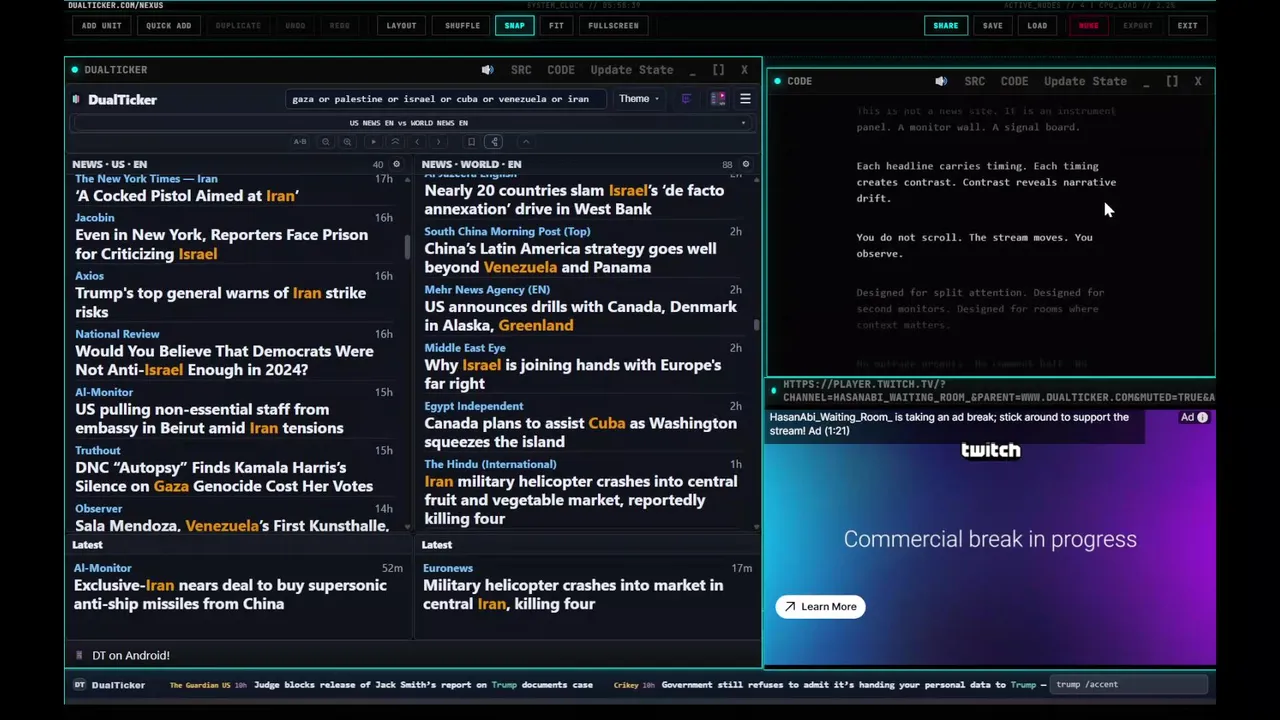Screen dimensions: 1280x720
Task: Open NEWS · WORLD · EN column settings gear
Action: [745, 164]
